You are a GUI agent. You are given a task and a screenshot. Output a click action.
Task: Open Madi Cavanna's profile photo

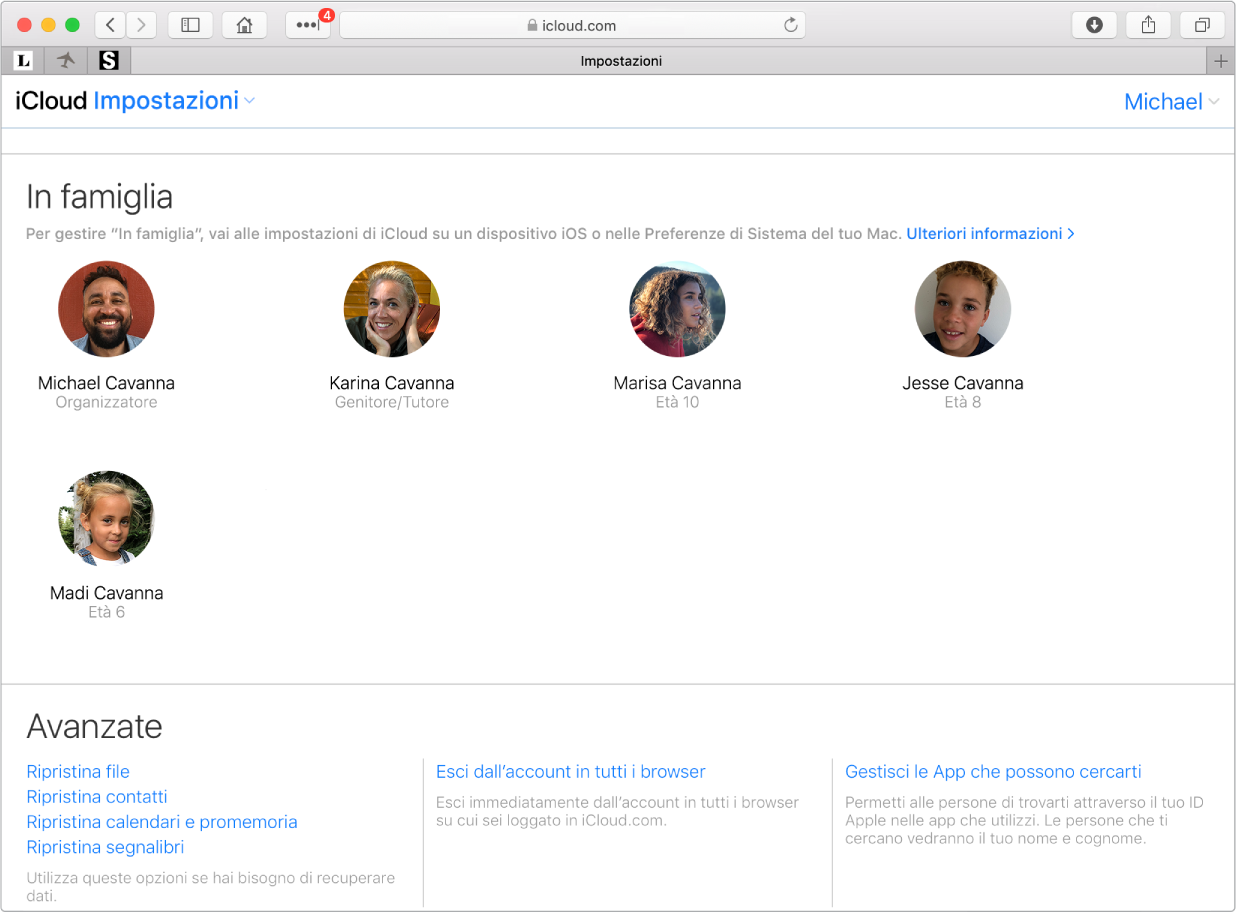pos(106,518)
